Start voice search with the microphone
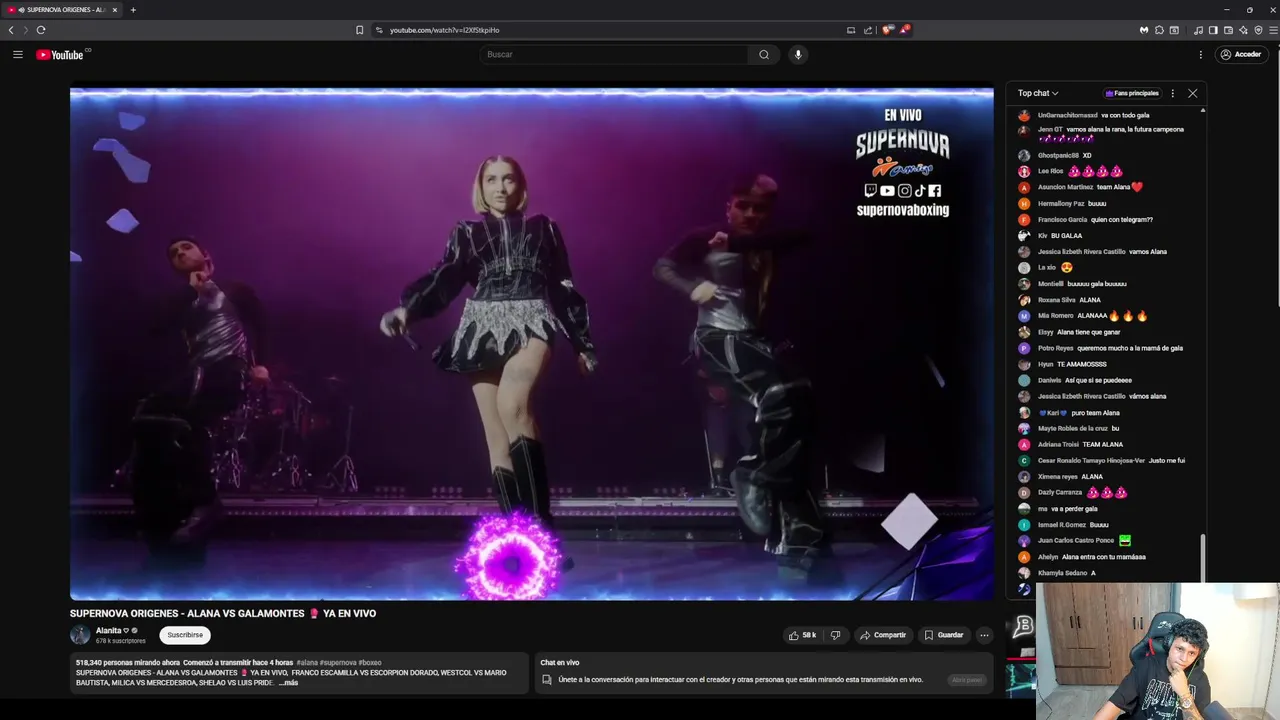1280x720 pixels. click(798, 54)
